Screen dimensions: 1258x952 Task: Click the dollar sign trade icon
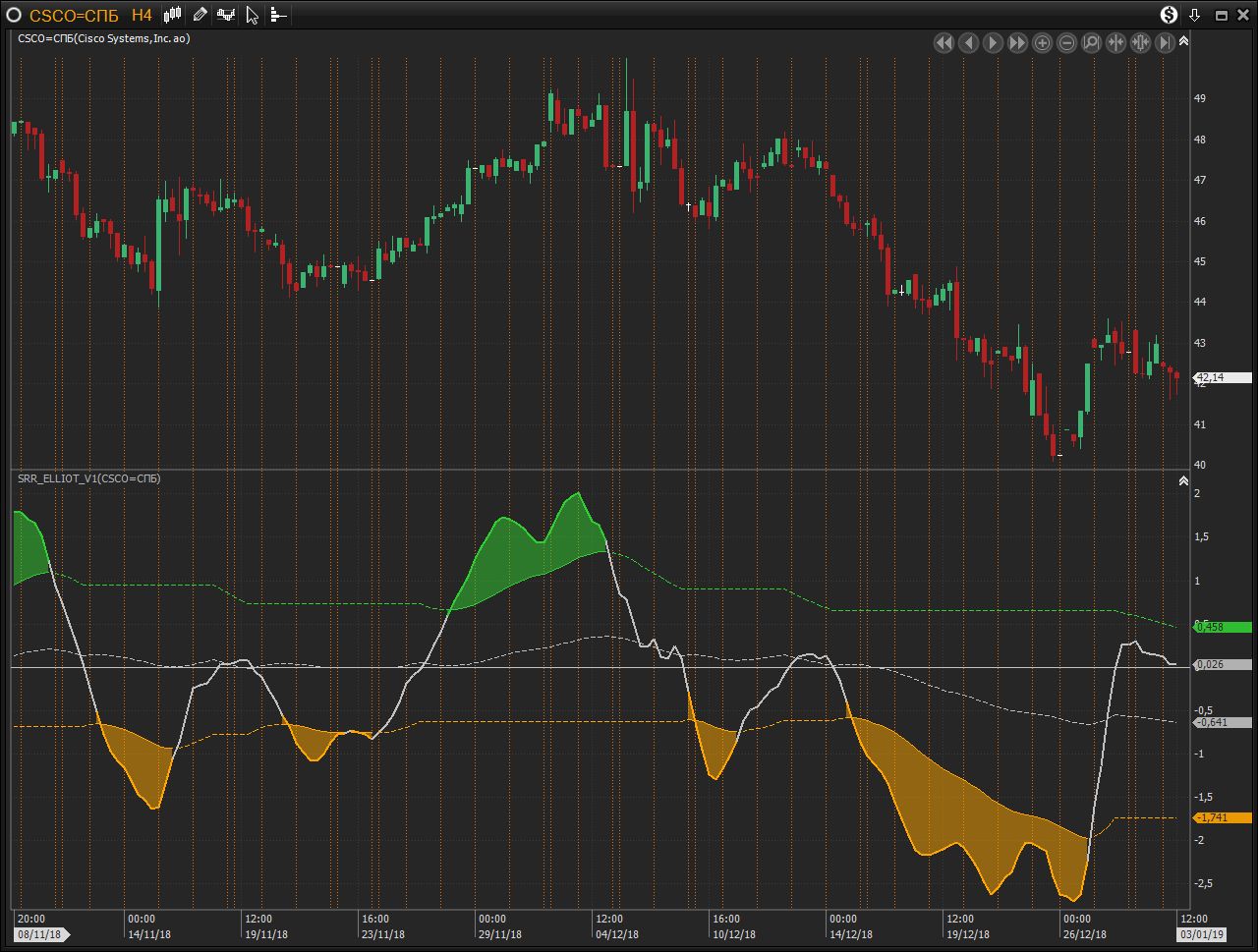point(1169,15)
